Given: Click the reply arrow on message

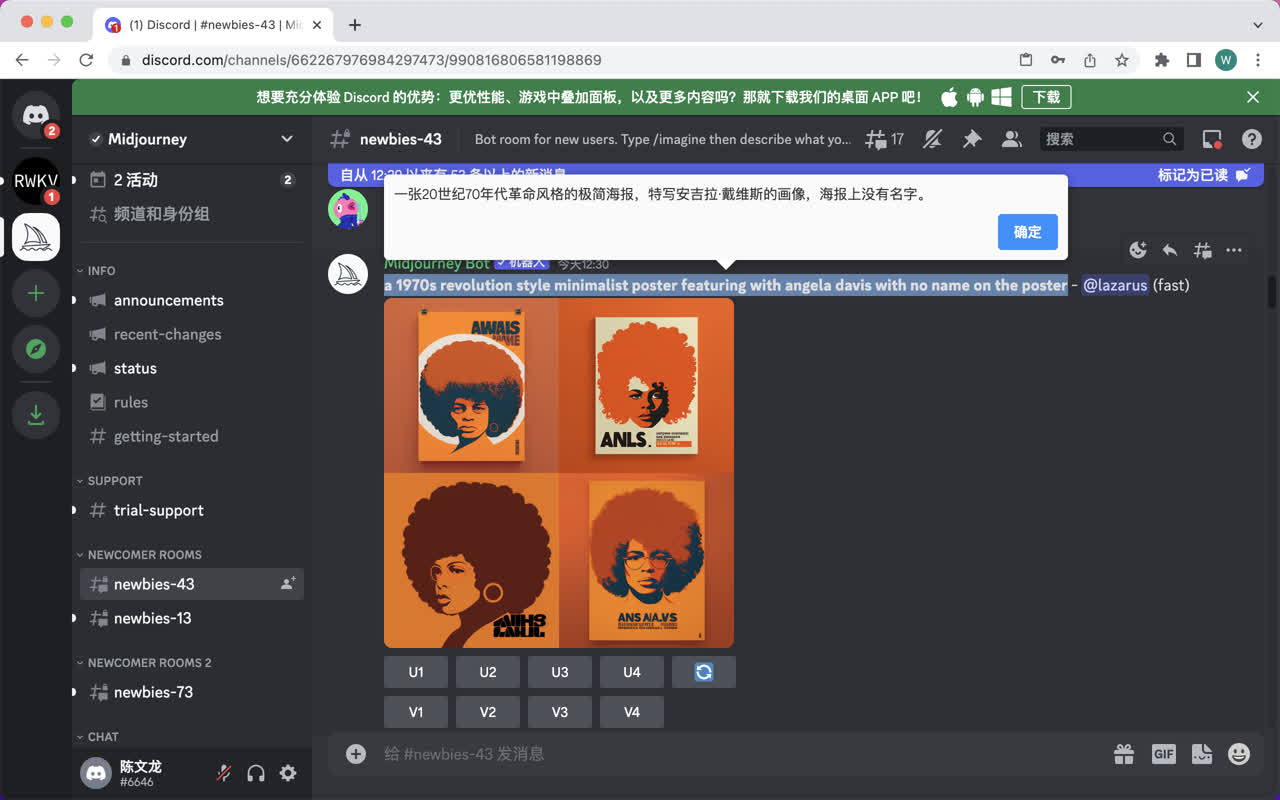Looking at the screenshot, I should [x=1170, y=250].
